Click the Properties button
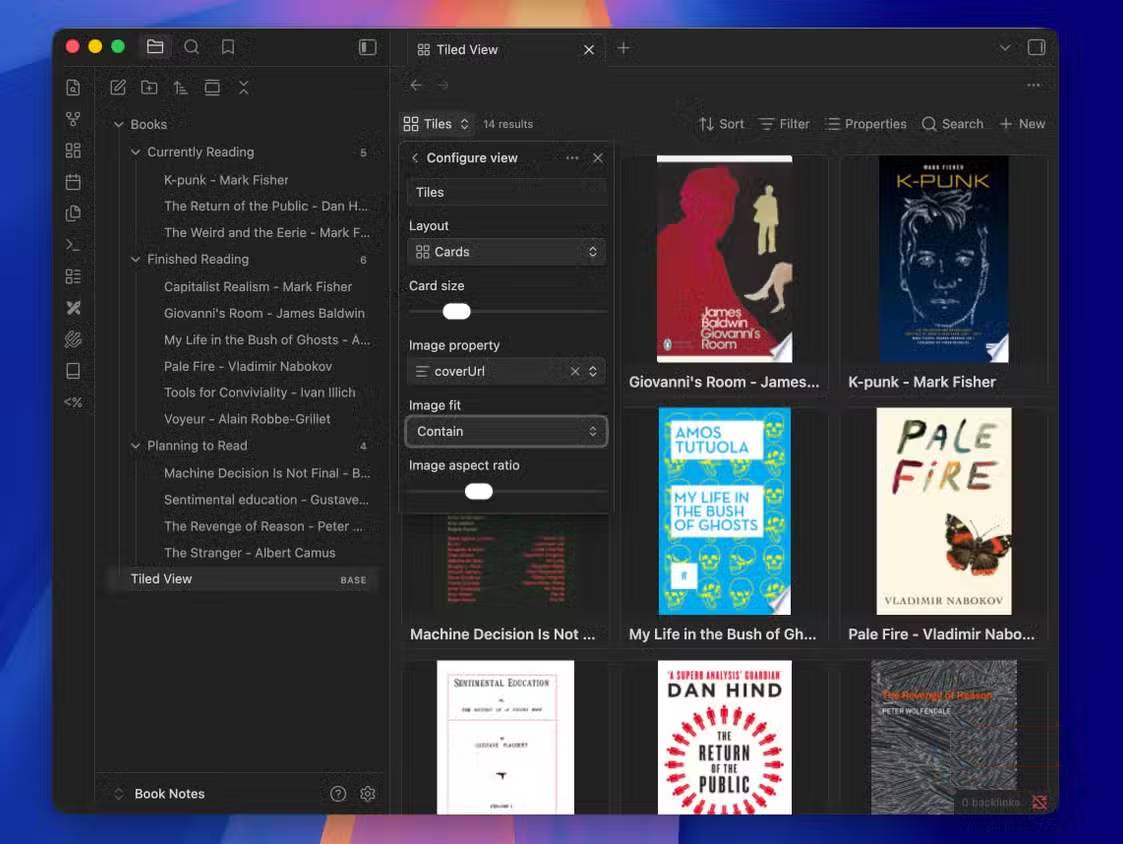The width and height of the screenshot is (1123, 844). pyautogui.click(x=866, y=124)
